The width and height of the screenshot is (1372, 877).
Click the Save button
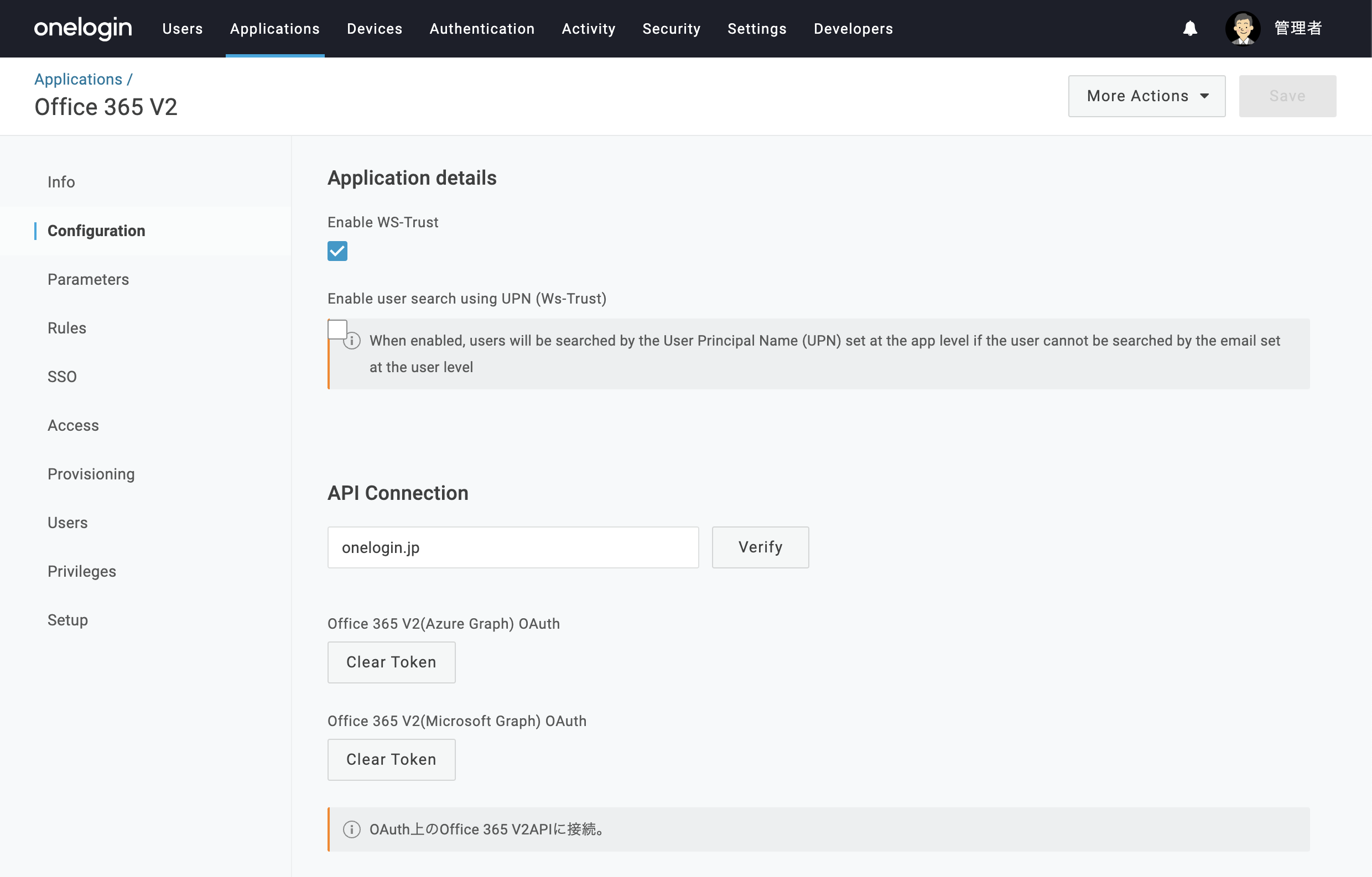click(1287, 96)
